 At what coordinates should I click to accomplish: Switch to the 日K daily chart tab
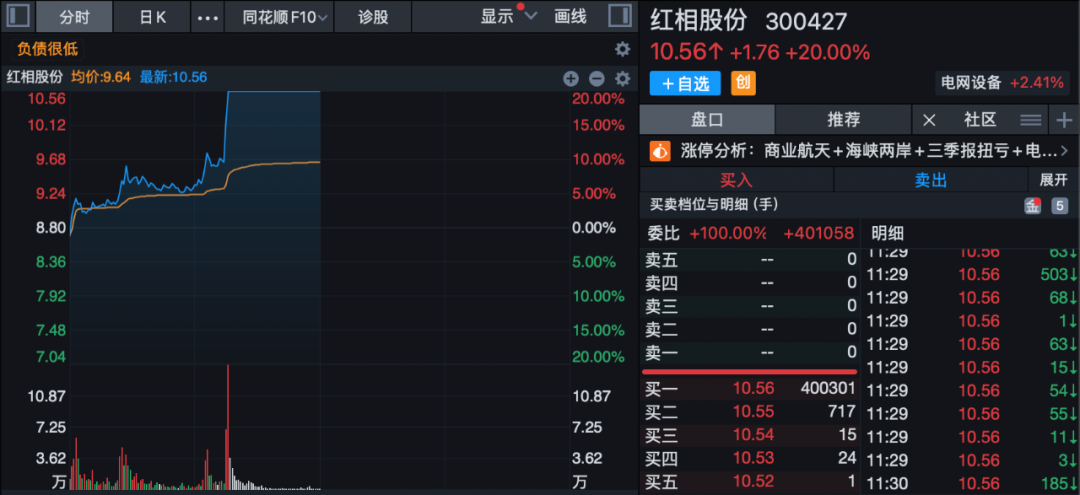[x=152, y=17]
